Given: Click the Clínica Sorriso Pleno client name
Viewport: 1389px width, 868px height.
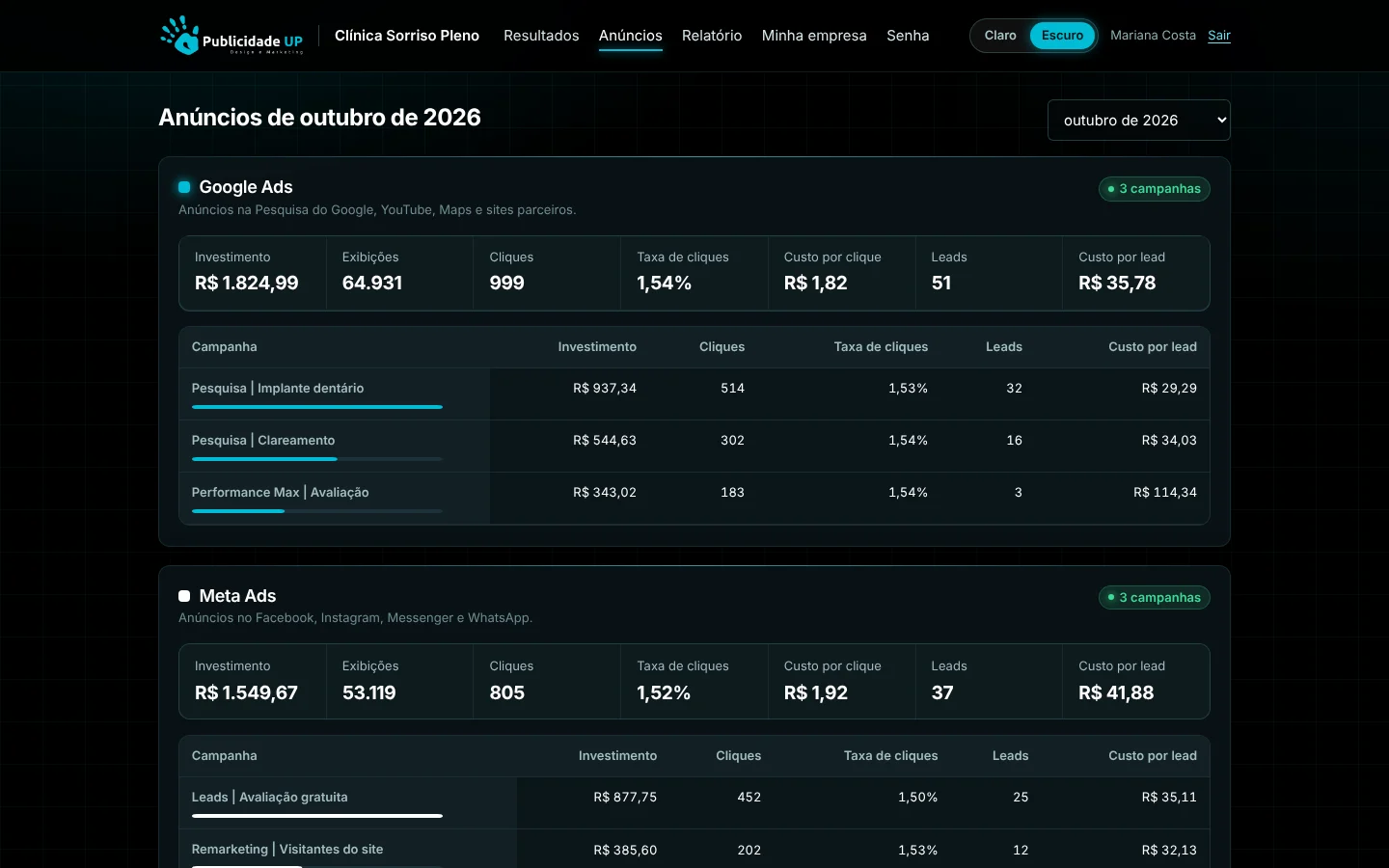Looking at the screenshot, I should (x=407, y=36).
